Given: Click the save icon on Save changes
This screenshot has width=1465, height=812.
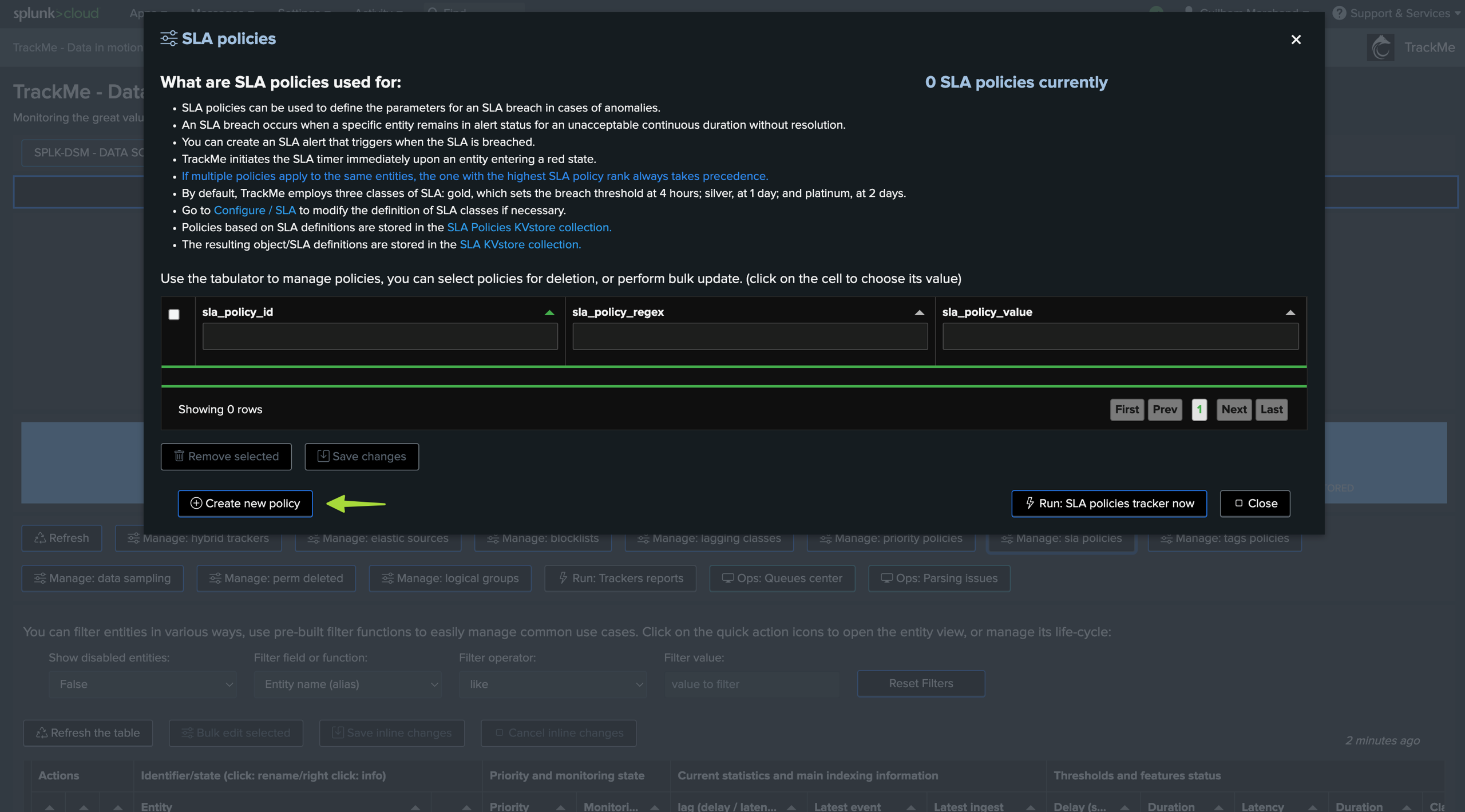Looking at the screenshot, I should (x=323, y=455).
